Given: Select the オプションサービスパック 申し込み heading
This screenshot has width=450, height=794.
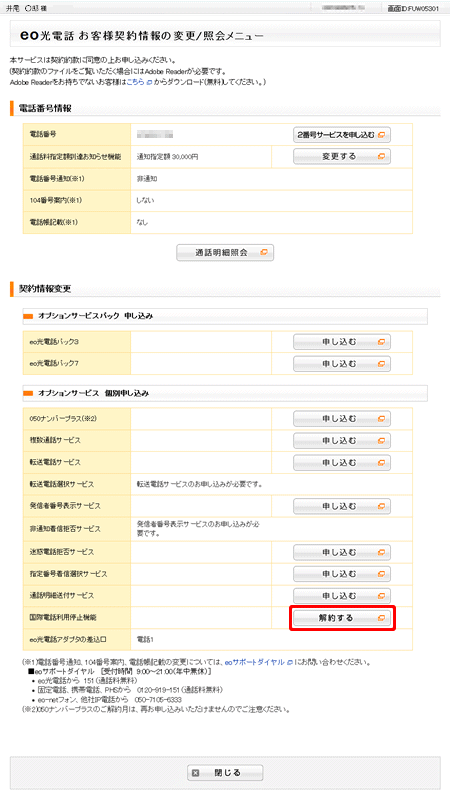Looking at the screenshot, I should click(x=96, y=315).
